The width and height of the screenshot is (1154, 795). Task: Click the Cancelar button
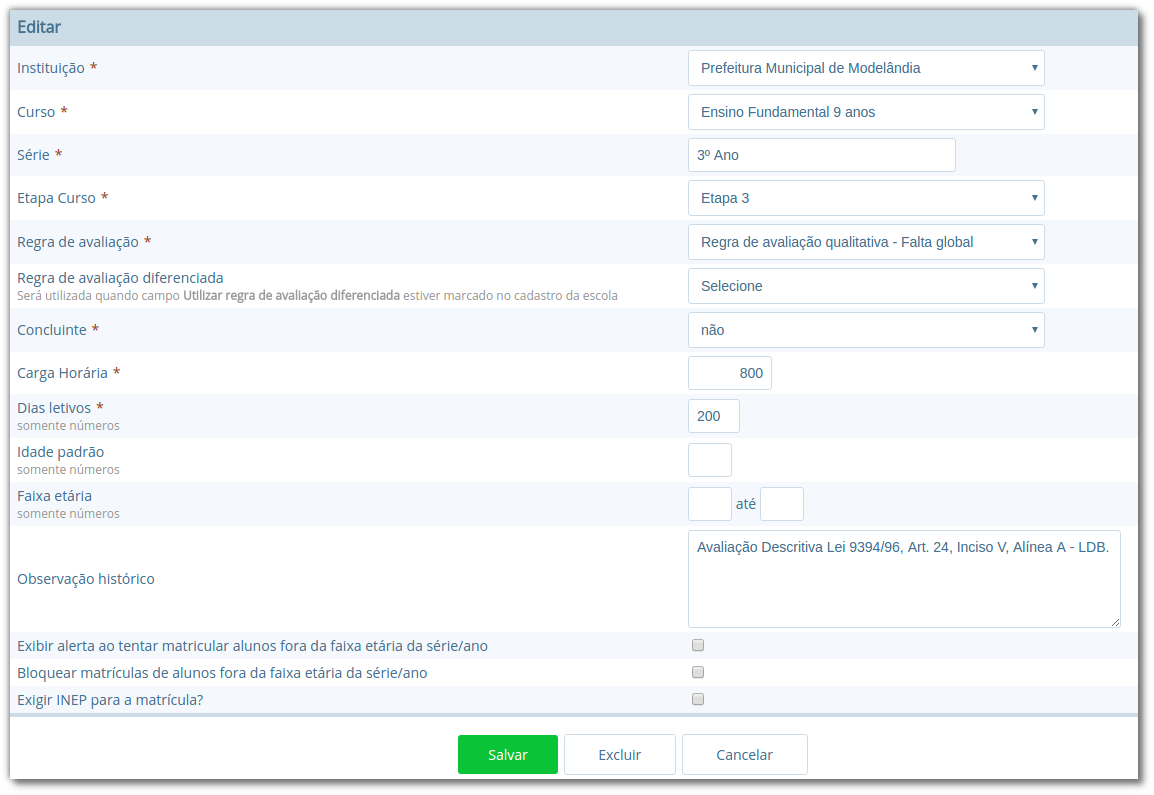click(745, 755)
